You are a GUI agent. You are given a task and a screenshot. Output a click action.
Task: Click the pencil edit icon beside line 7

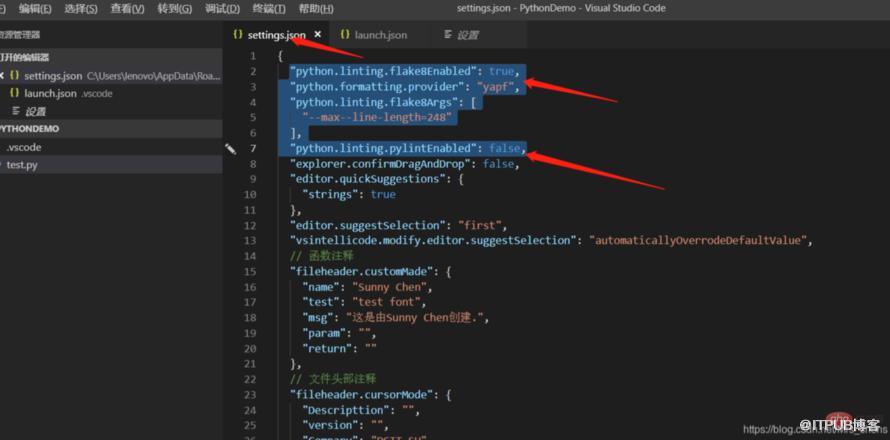tap(230, 149)
